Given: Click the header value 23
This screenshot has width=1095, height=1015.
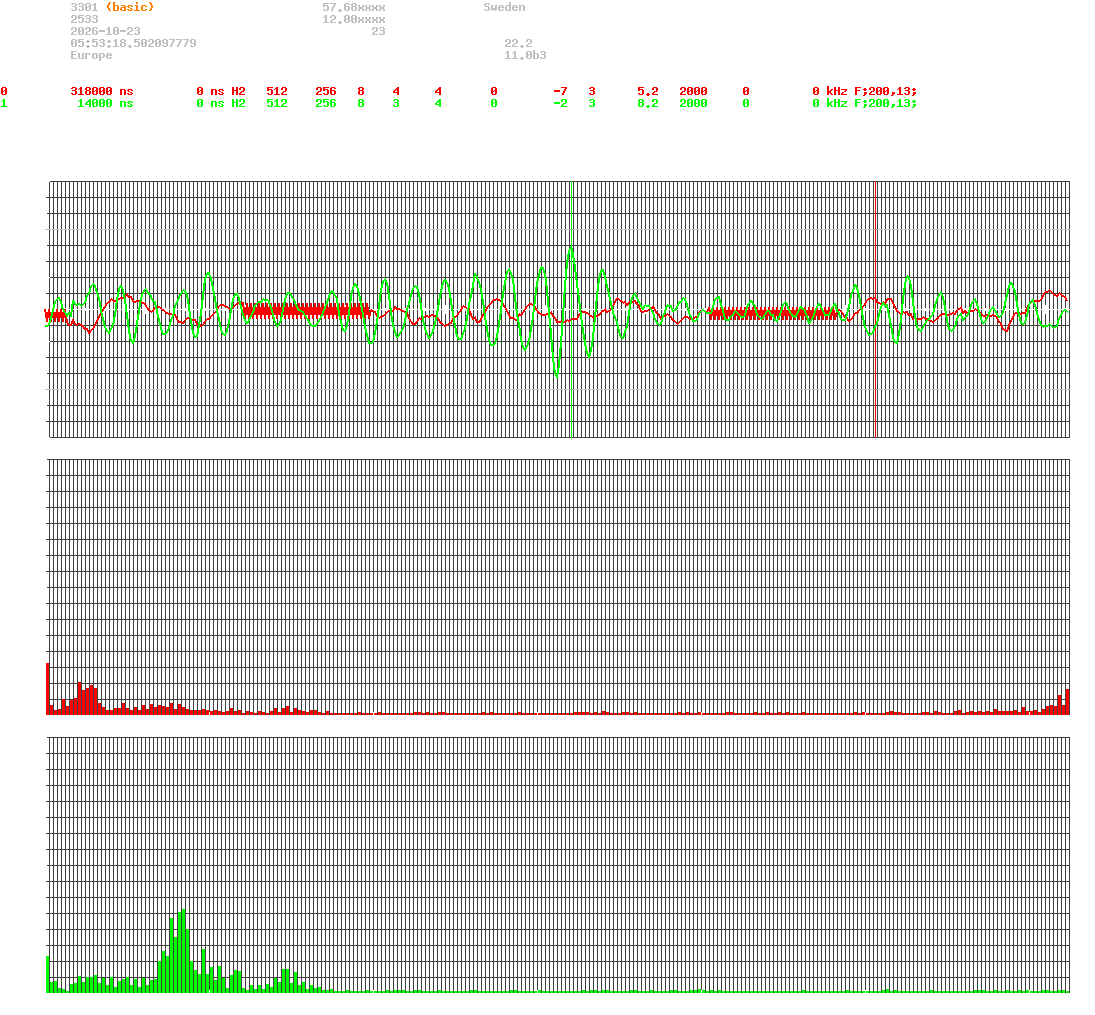Looking at the screenshot, I should 378,31.
